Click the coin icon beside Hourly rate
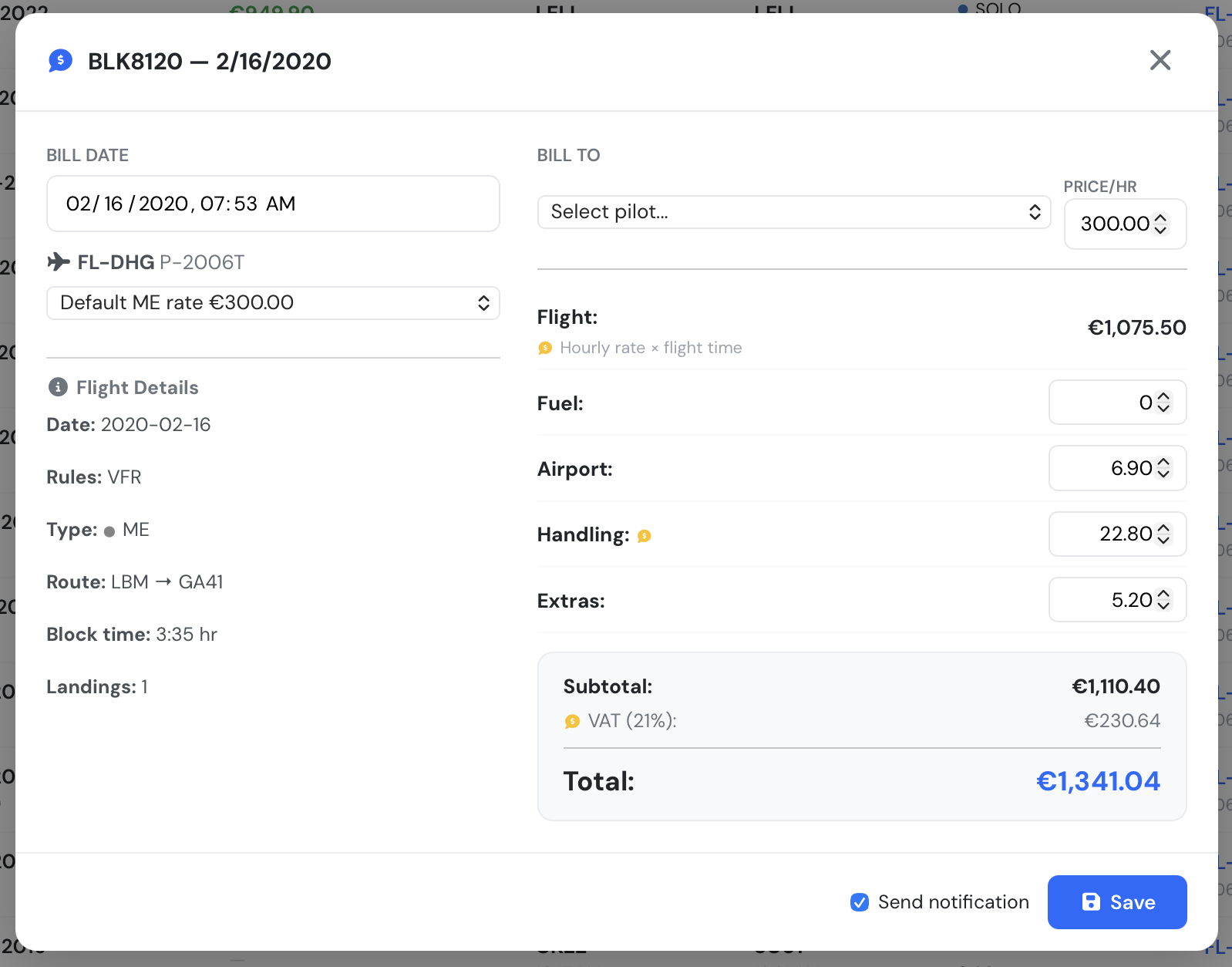 point(545,348)
